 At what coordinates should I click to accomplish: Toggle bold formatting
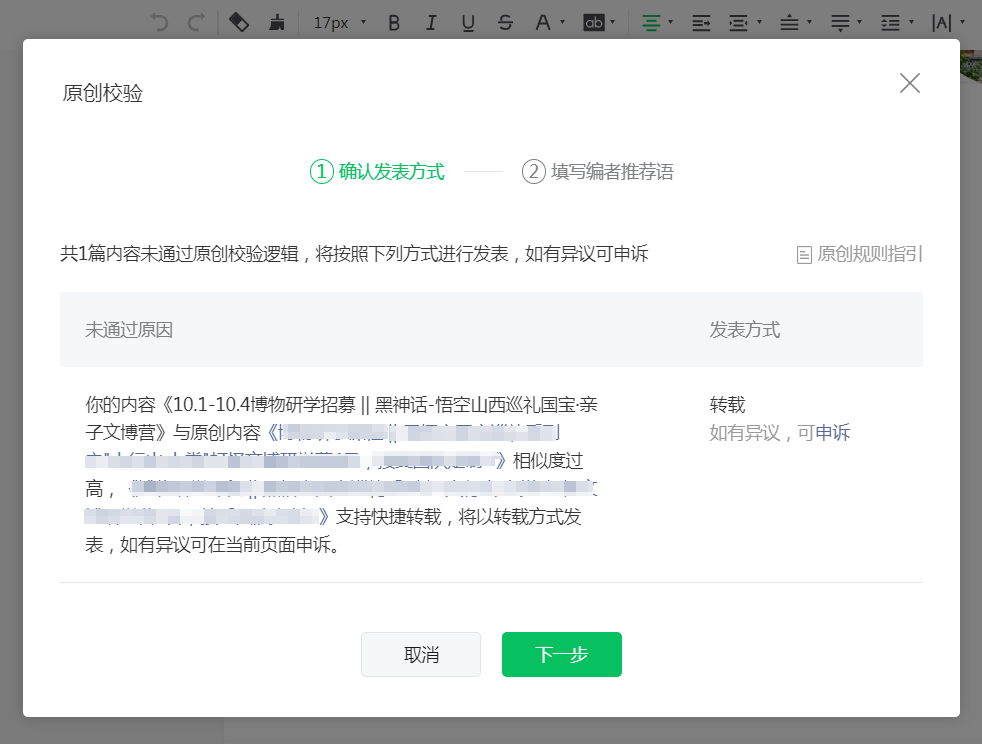[x=394, y=22]
